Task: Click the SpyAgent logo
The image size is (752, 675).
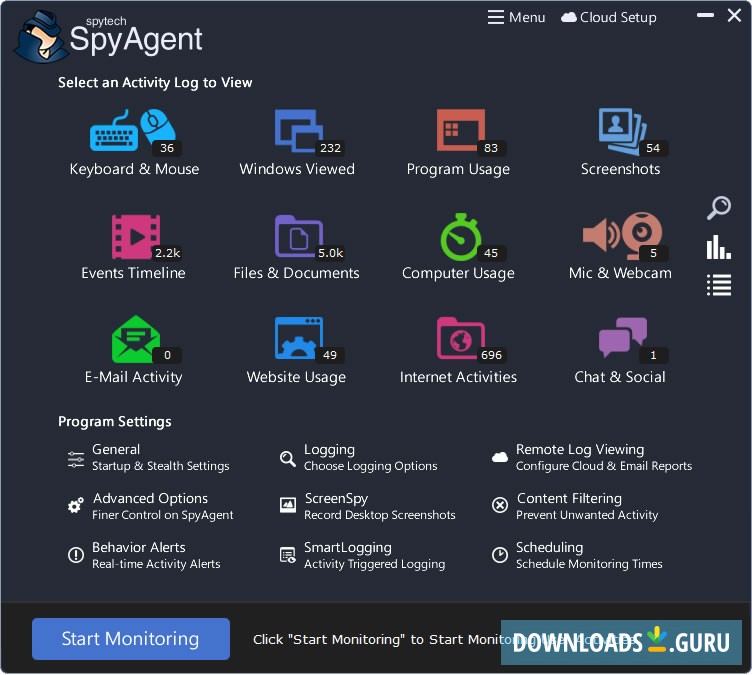Action: (109, 36)
